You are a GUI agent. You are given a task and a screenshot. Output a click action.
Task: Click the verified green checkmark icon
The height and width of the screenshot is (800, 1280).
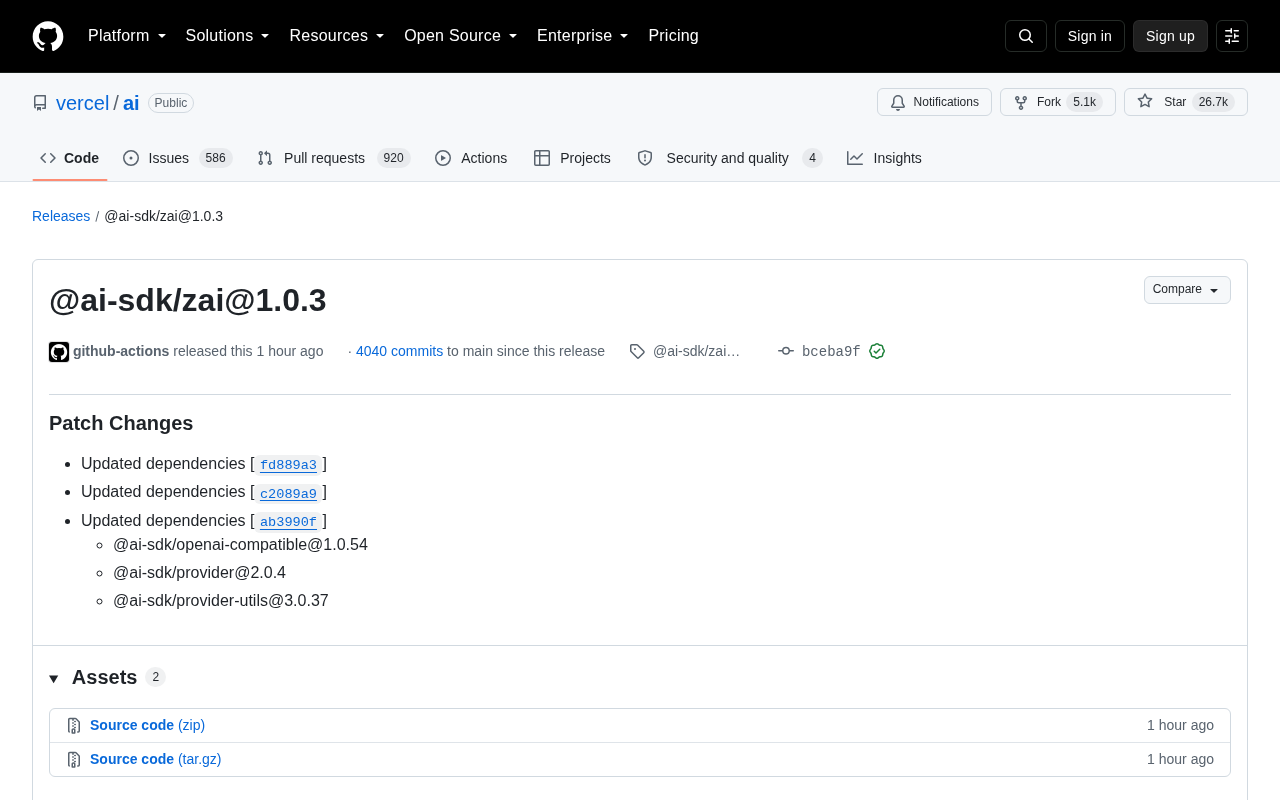coord(877,351)
